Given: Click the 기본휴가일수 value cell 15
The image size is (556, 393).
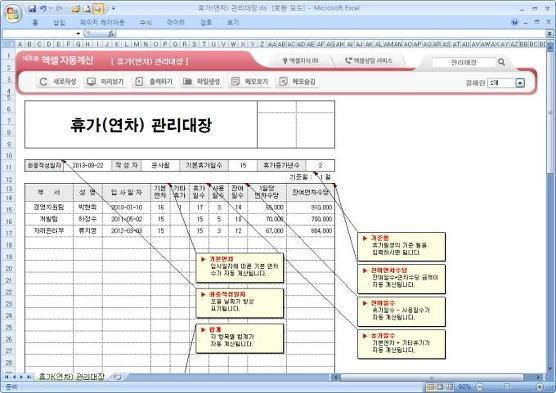Looking at the screenshot, I should point(243,165).
